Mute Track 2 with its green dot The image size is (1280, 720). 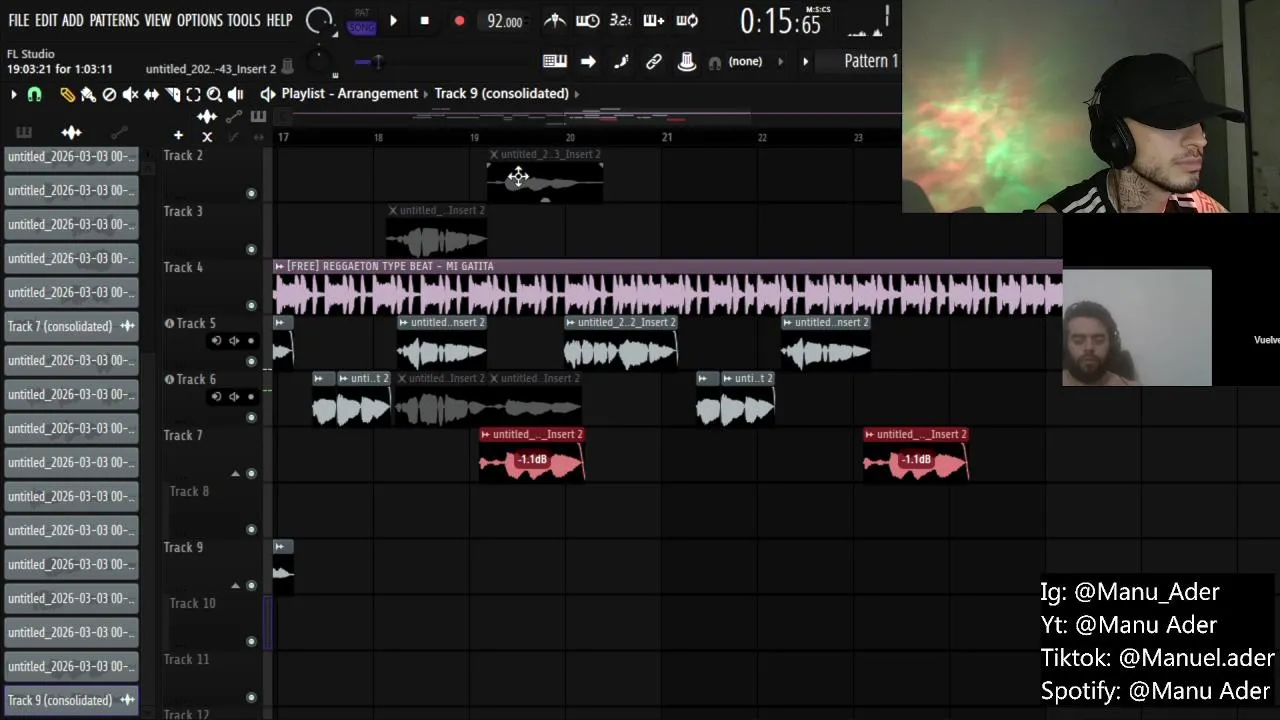(x=251, y=193)
